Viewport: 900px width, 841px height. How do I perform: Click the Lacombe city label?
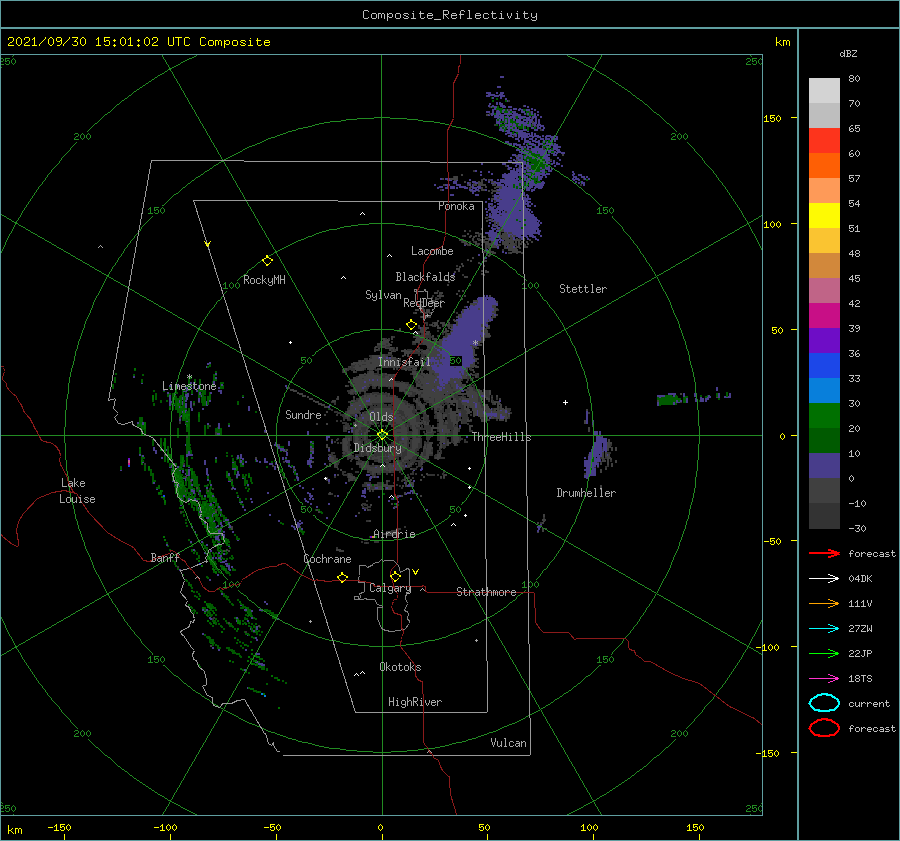click(x=432, y=251)
